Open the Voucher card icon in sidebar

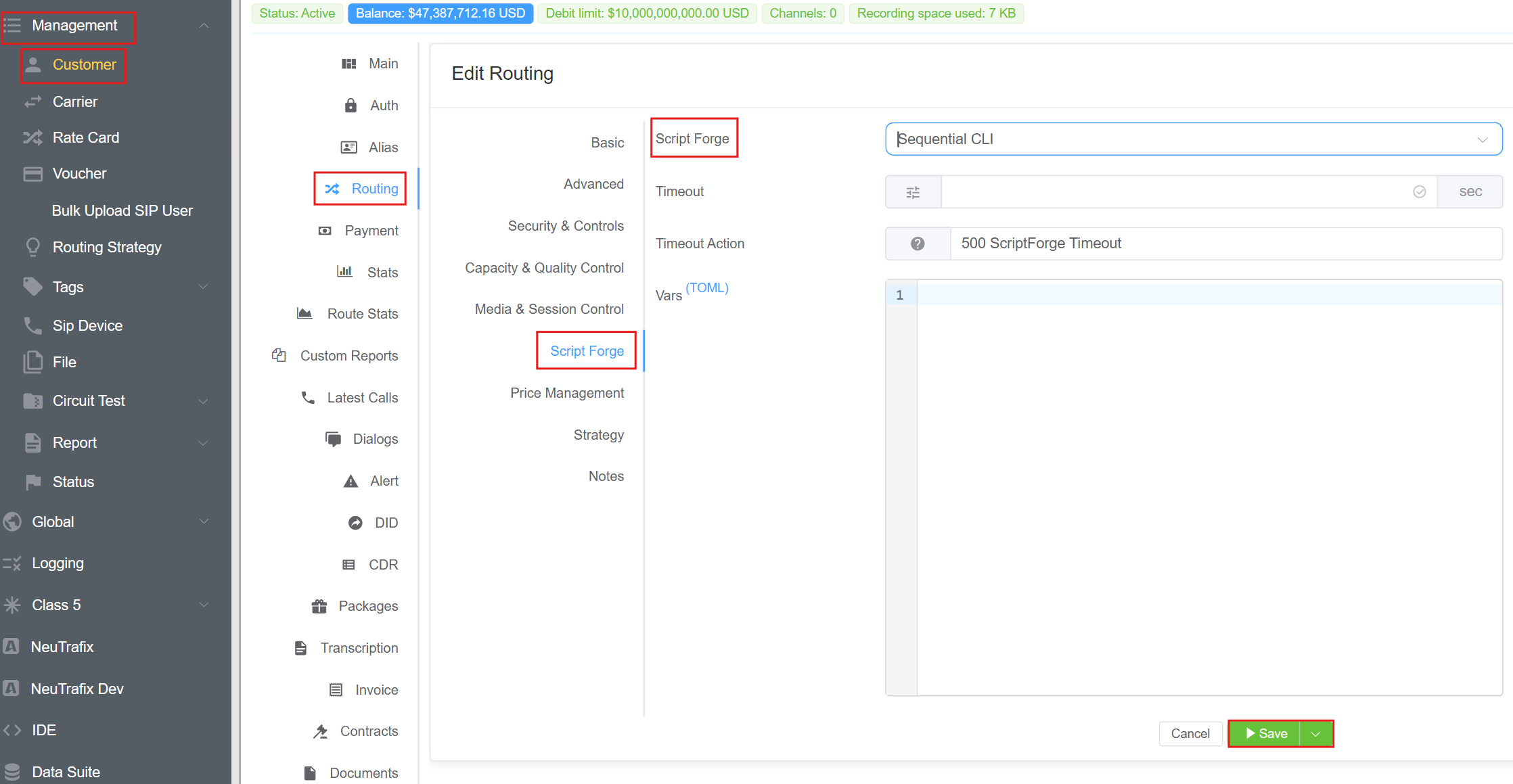32,174
